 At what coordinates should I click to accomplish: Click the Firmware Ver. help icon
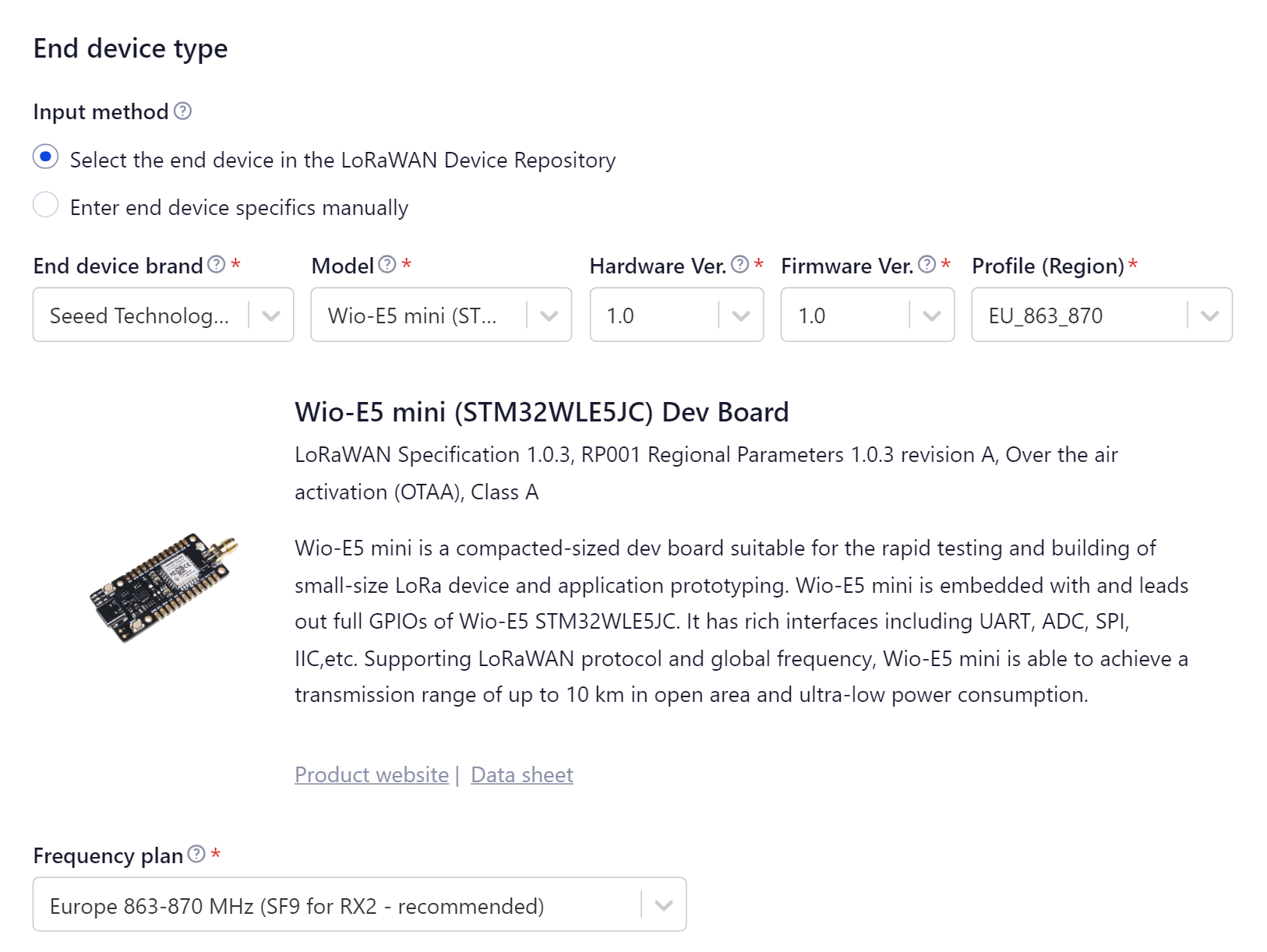926,264
